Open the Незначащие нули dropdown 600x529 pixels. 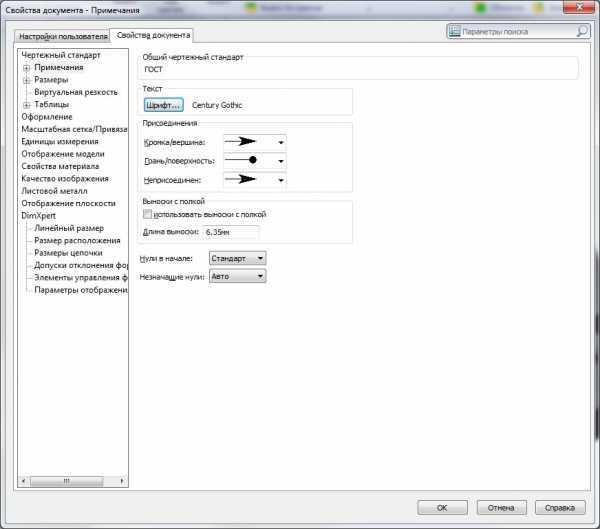pos(237,276)
